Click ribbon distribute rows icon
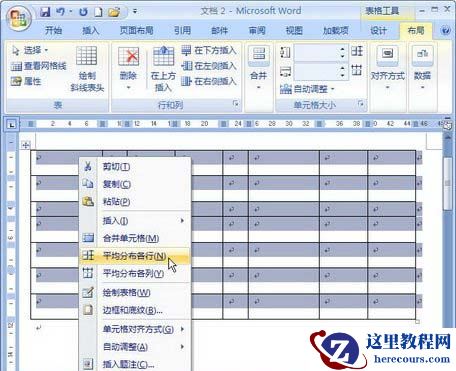 (357, 51)
